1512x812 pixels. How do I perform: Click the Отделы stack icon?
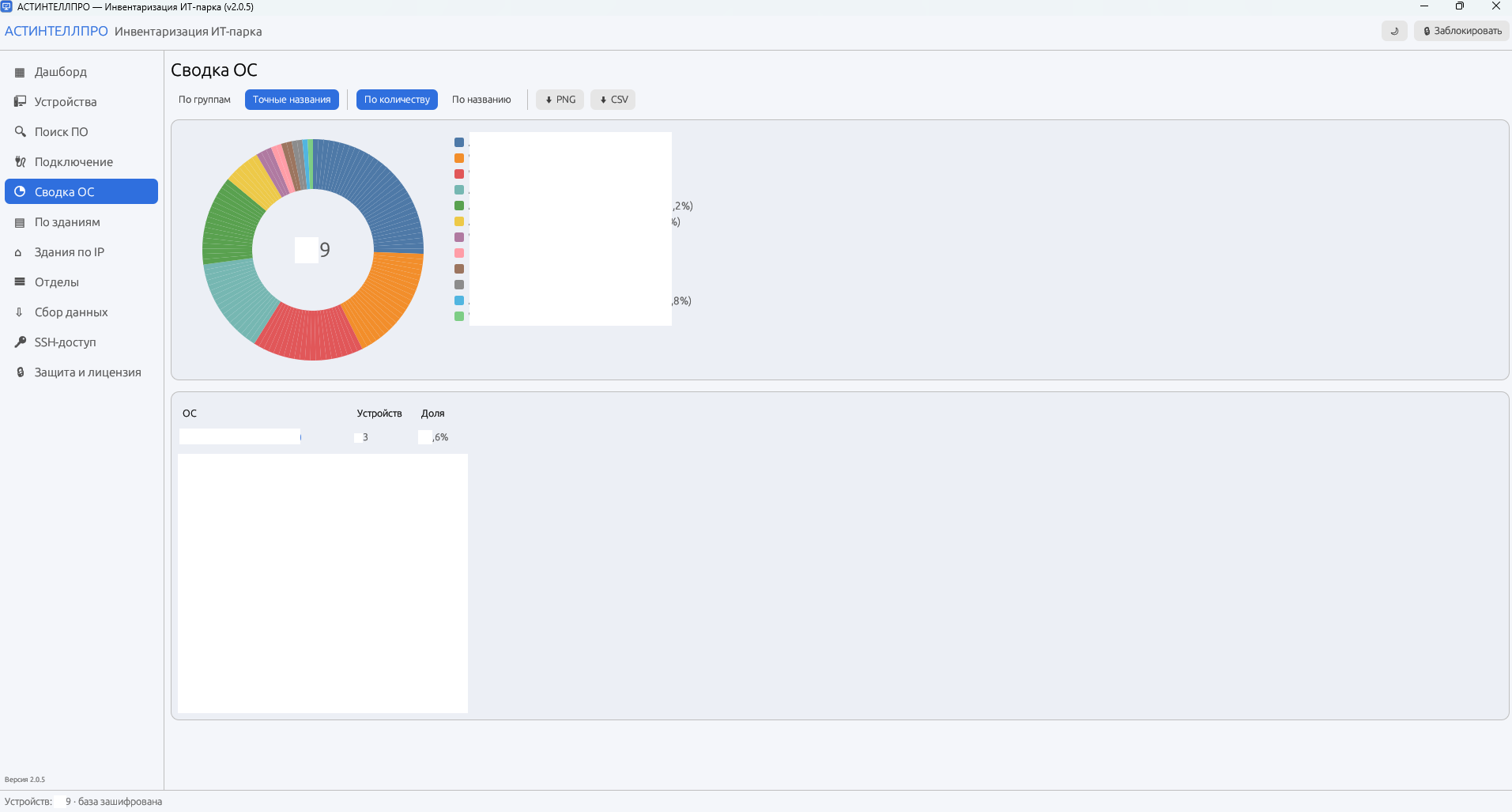(x=20, y=282)
